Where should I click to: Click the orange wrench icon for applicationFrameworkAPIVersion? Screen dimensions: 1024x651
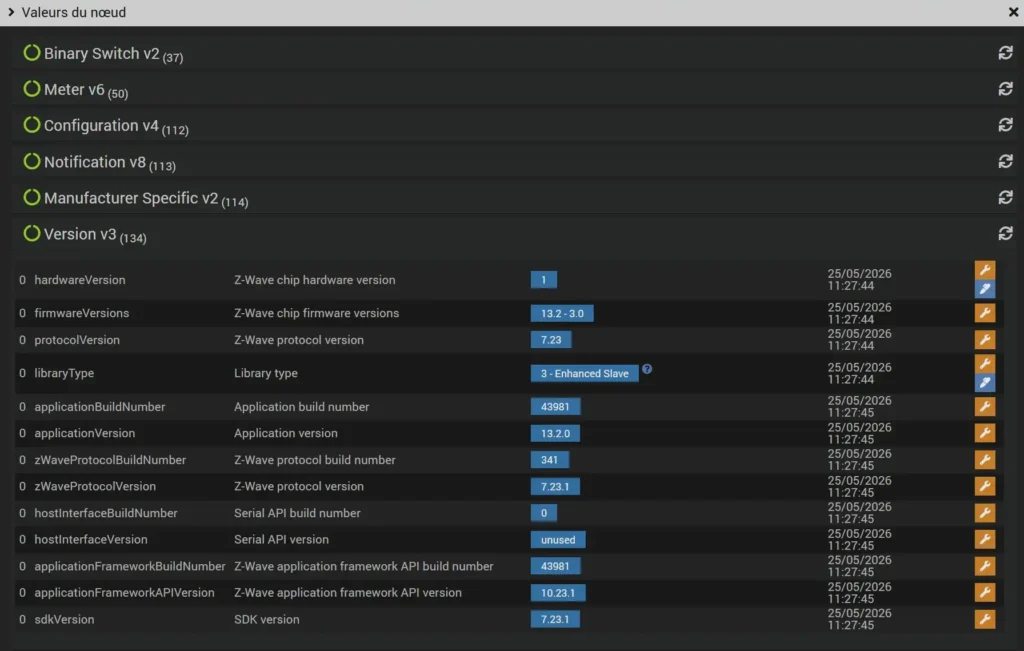click(985, 592)
